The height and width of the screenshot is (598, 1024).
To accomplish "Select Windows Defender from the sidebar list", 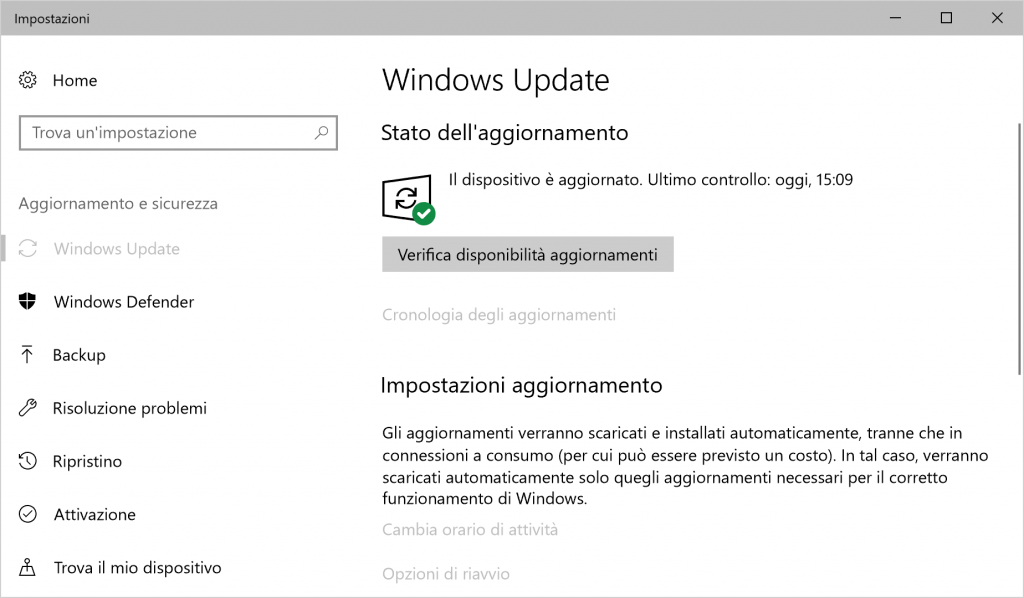I will [x=124, y=301].
